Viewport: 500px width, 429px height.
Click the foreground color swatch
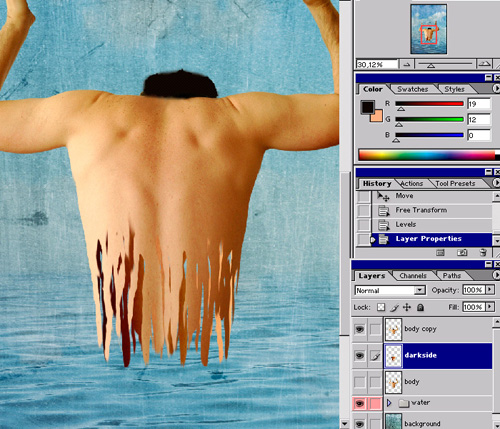pyautogui.click(x=367, y=107)
